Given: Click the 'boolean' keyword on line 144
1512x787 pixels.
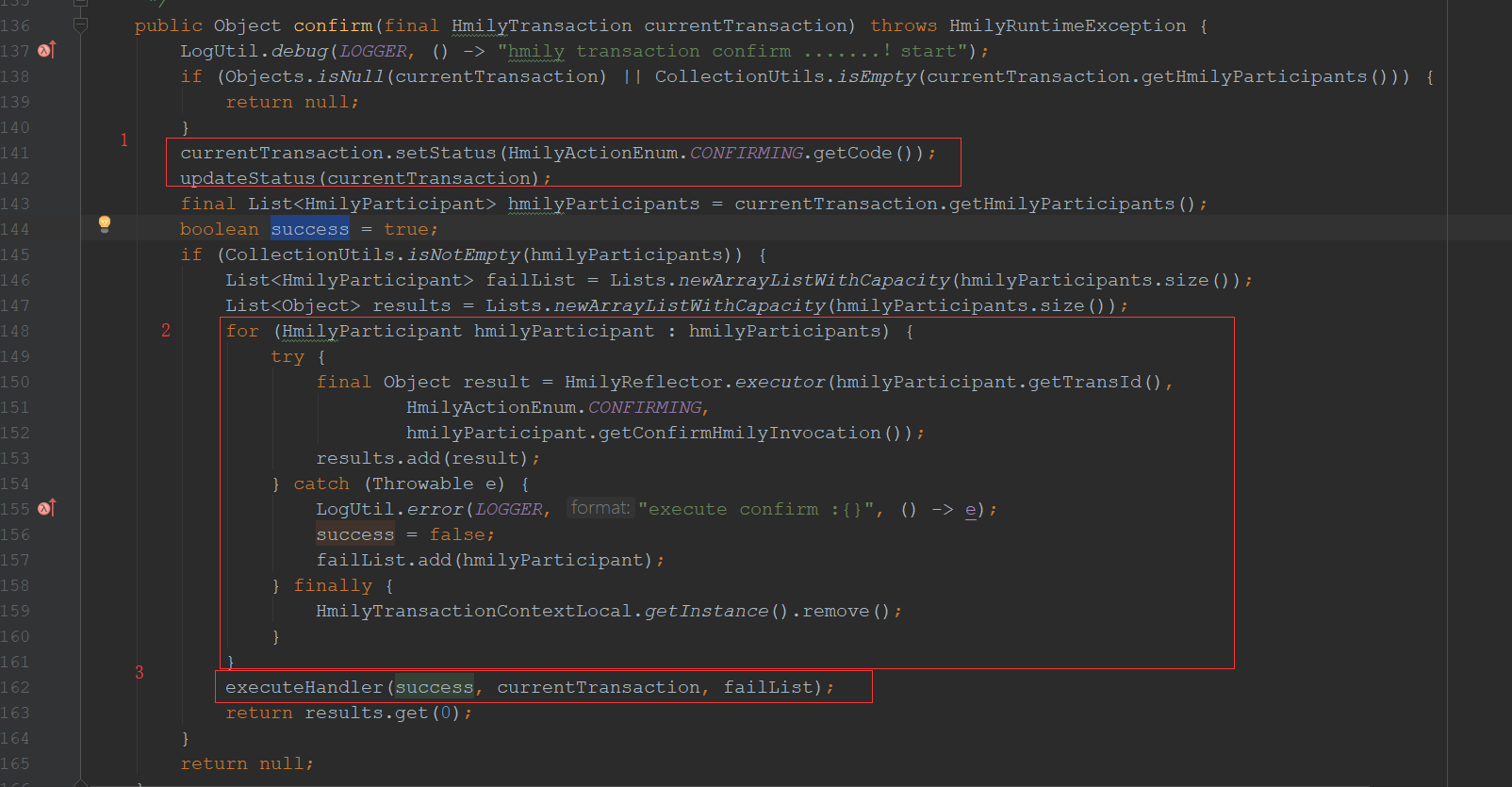Looking at the screenshot, I should click(x=220, y=229).
